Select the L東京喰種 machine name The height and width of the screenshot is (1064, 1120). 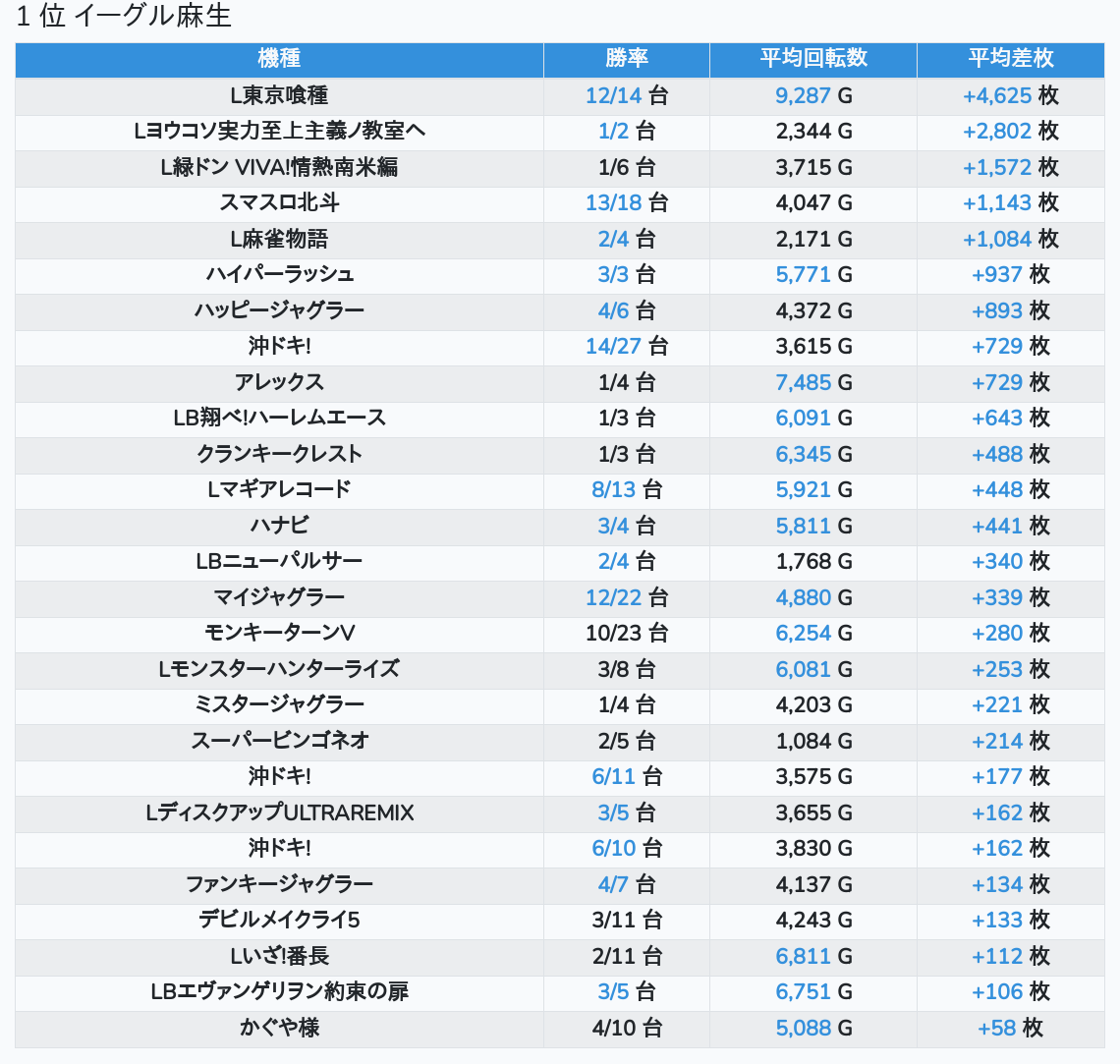click(x=279, y=95)
